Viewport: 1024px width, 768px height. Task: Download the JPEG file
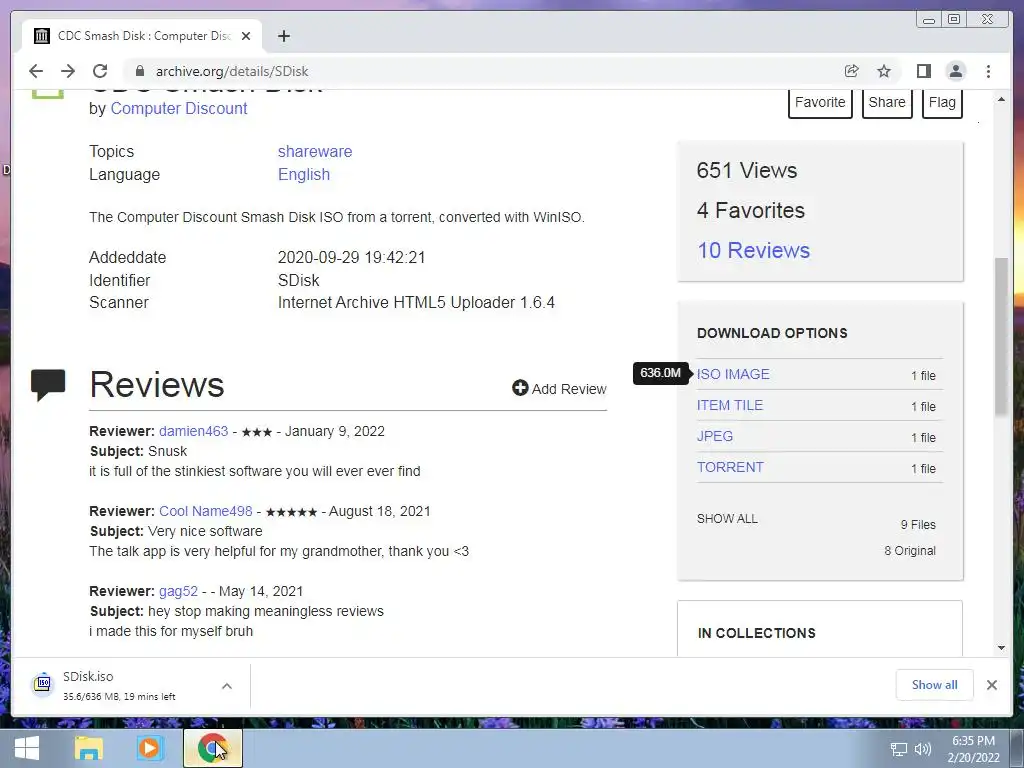click(714, 436)
